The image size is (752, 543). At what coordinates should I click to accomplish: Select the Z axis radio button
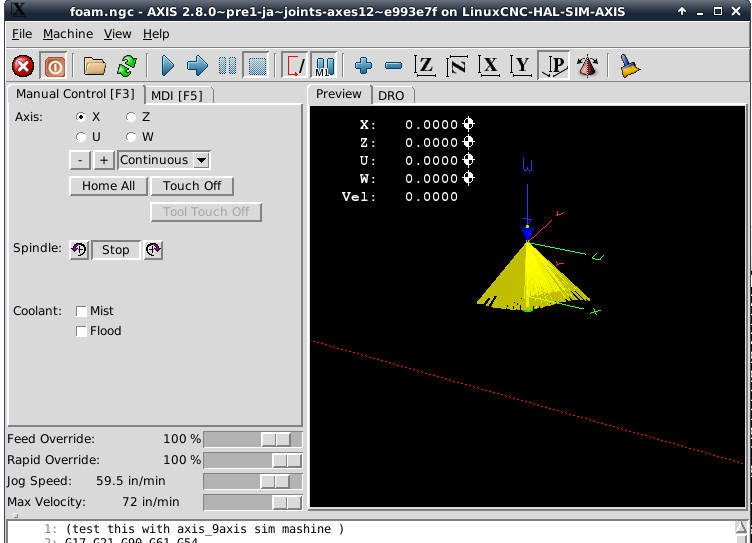[131, 117]
